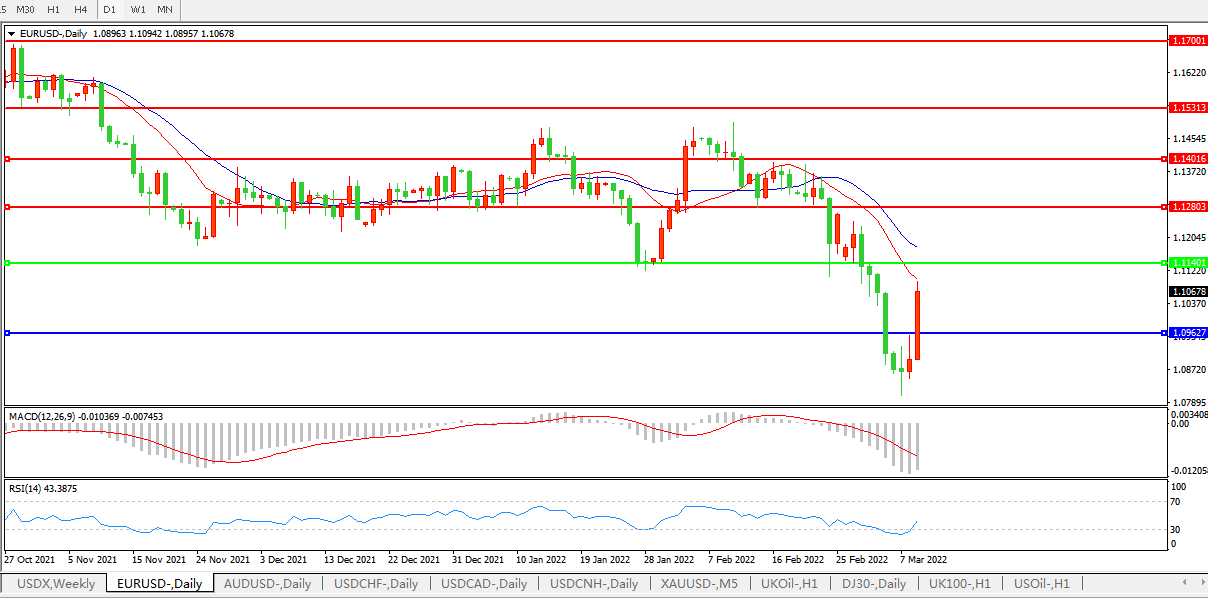Switch to the AUDUSD-,Daily tab
Viewport: 1208px width, 598px height.
click(x=267, y=583)
